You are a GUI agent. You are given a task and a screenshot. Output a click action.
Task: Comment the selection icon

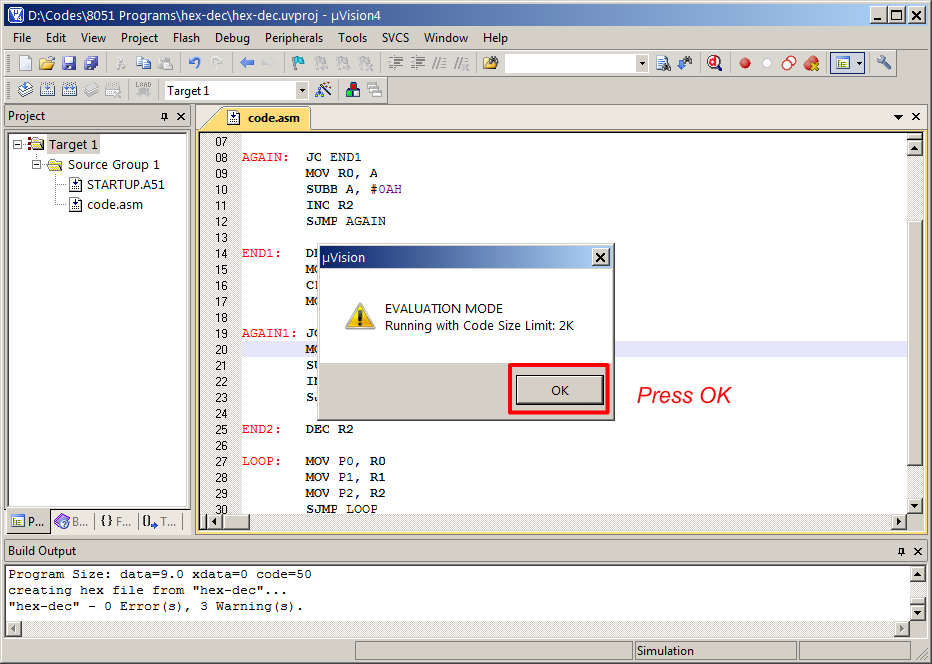(439, 63)
